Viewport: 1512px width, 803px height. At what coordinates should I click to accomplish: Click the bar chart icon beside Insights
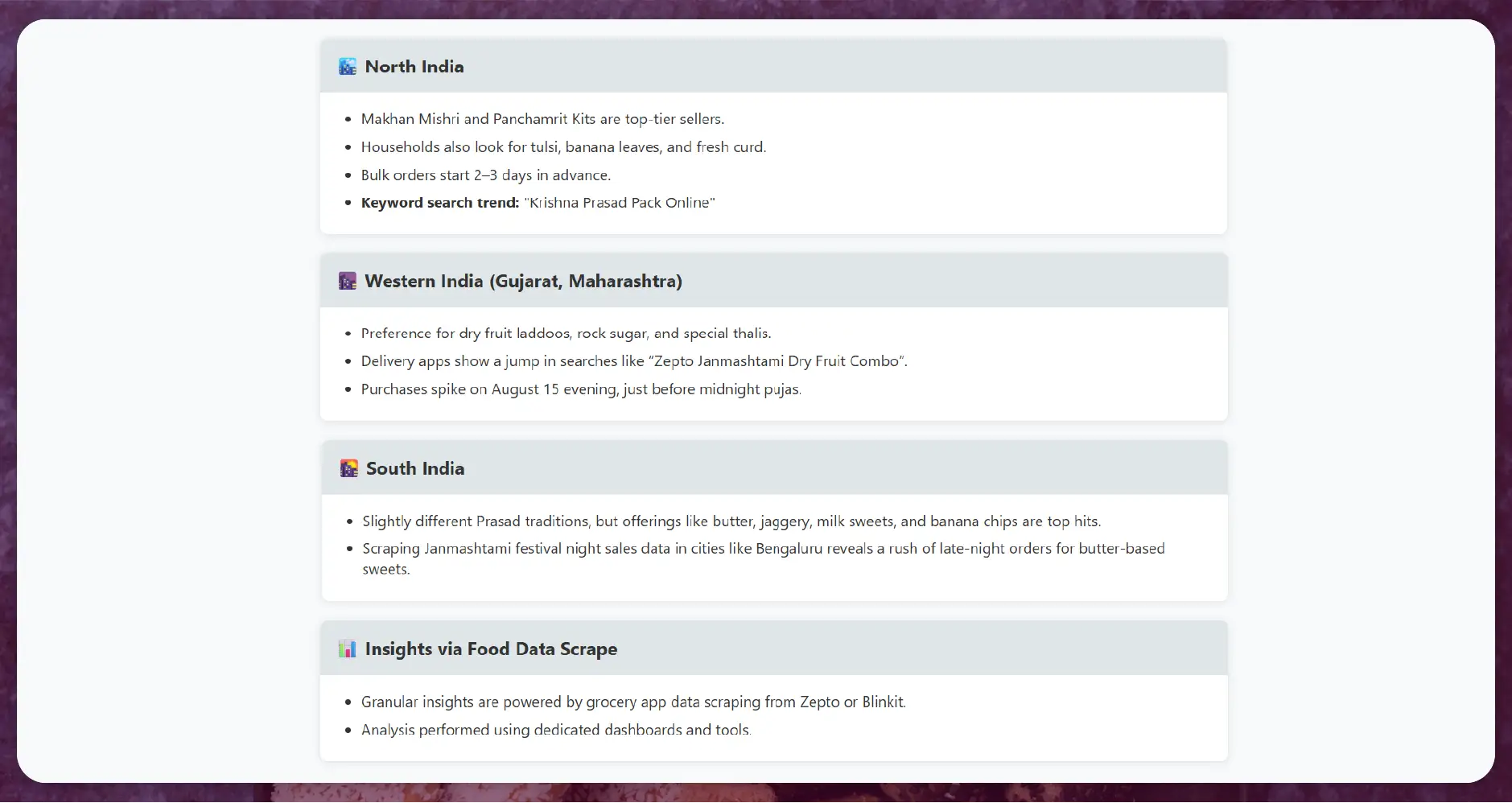(x=348, y=649)
